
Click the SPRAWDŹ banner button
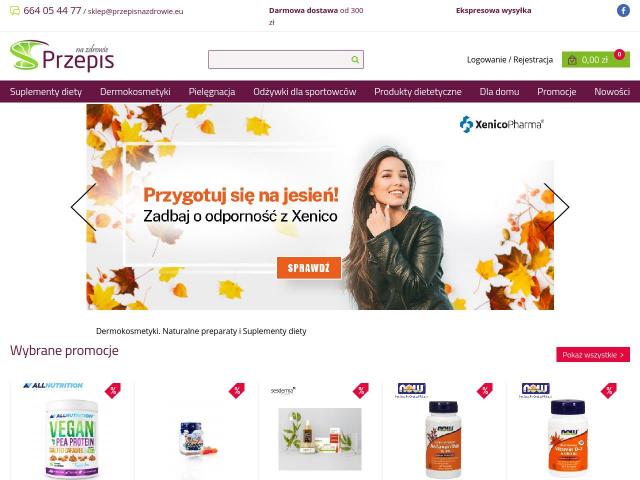click(x=309, y=268)
